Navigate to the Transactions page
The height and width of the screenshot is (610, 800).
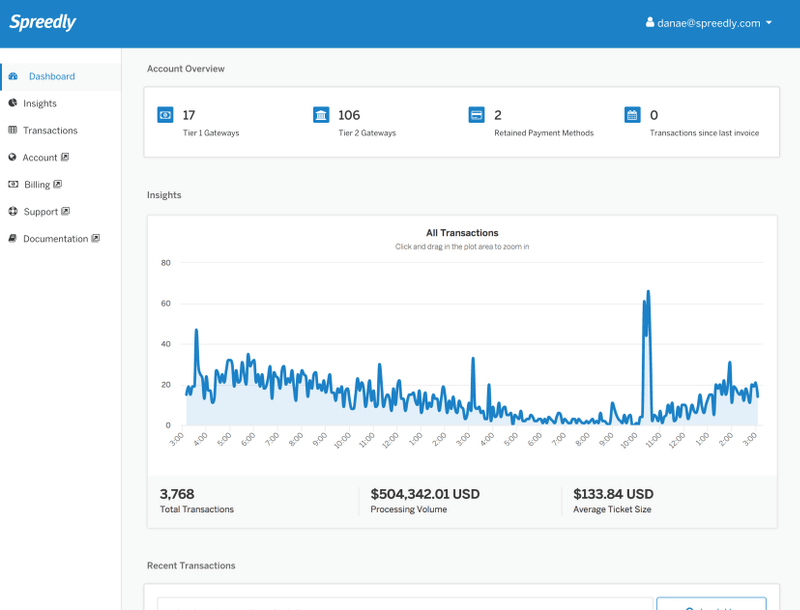[51, 130]
